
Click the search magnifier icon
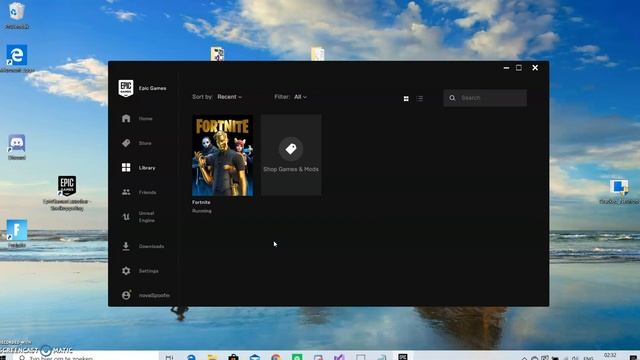pyautogui.click(x=452, y=98)
